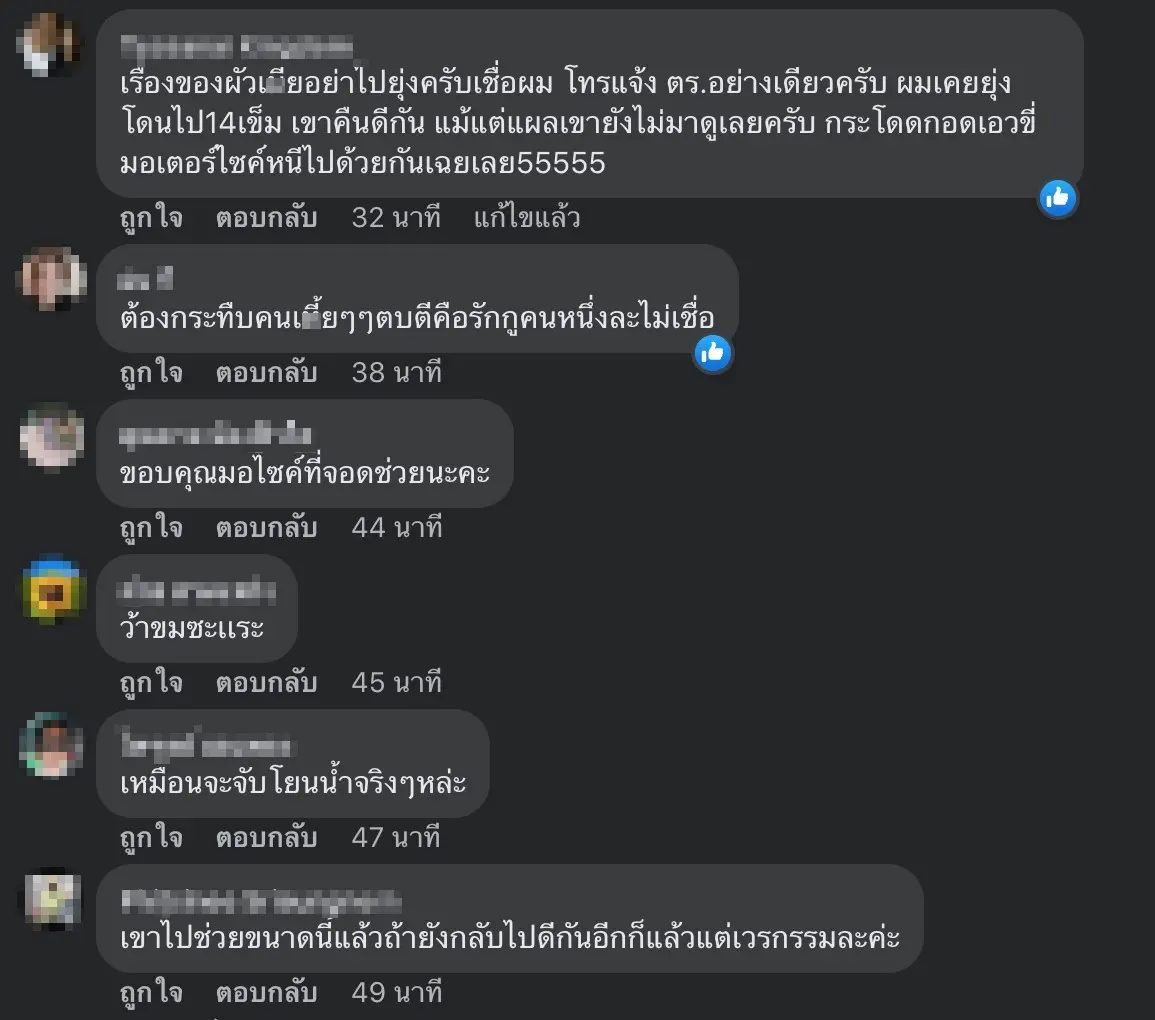Click ตอบกลับ under the 32 นาที comment
The height and width of the screenshot is (1020, 1155).
(x=267, y=217)
